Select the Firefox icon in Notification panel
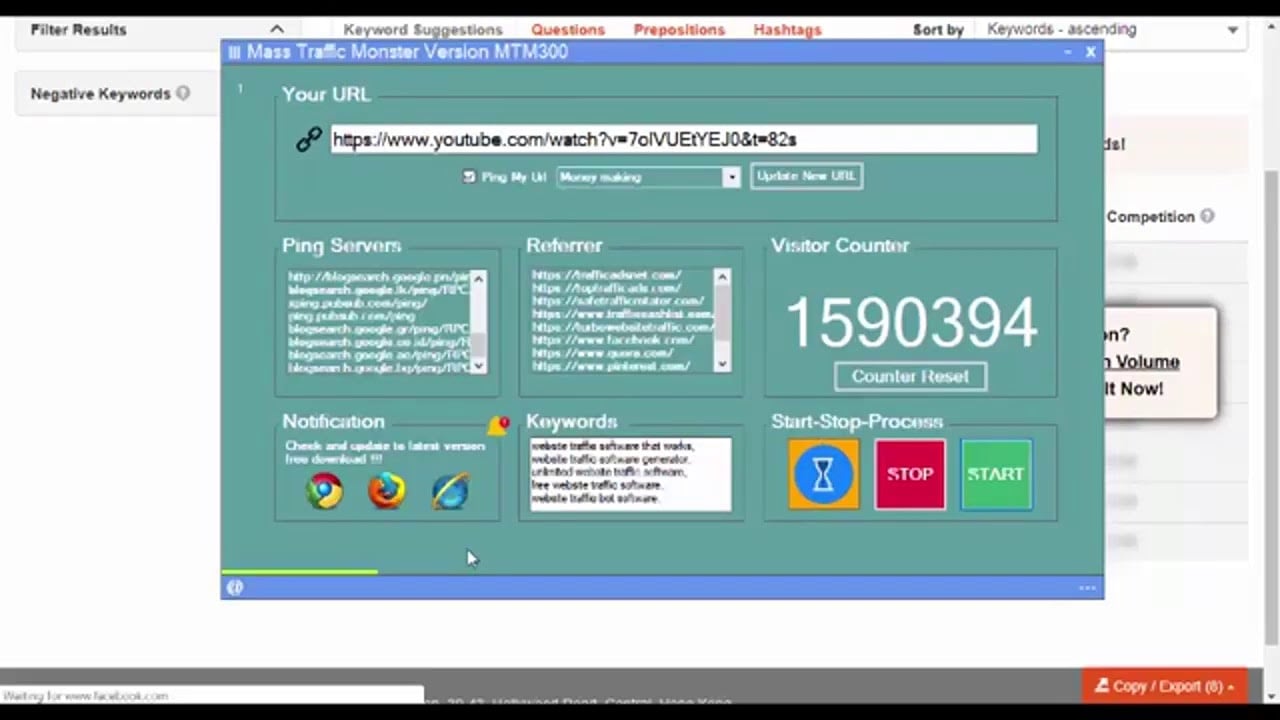The width and height of the screenshot is (1280, 720). [x=386, y=490]
